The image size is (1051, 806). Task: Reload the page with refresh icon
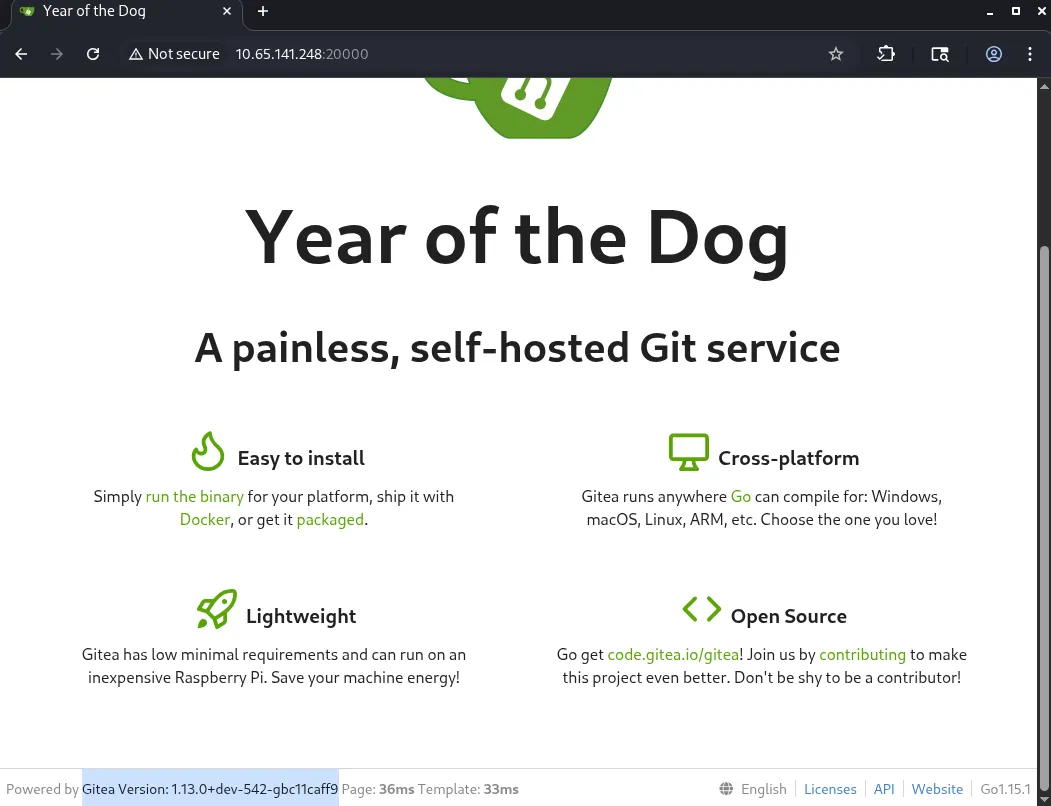[93, 54]
